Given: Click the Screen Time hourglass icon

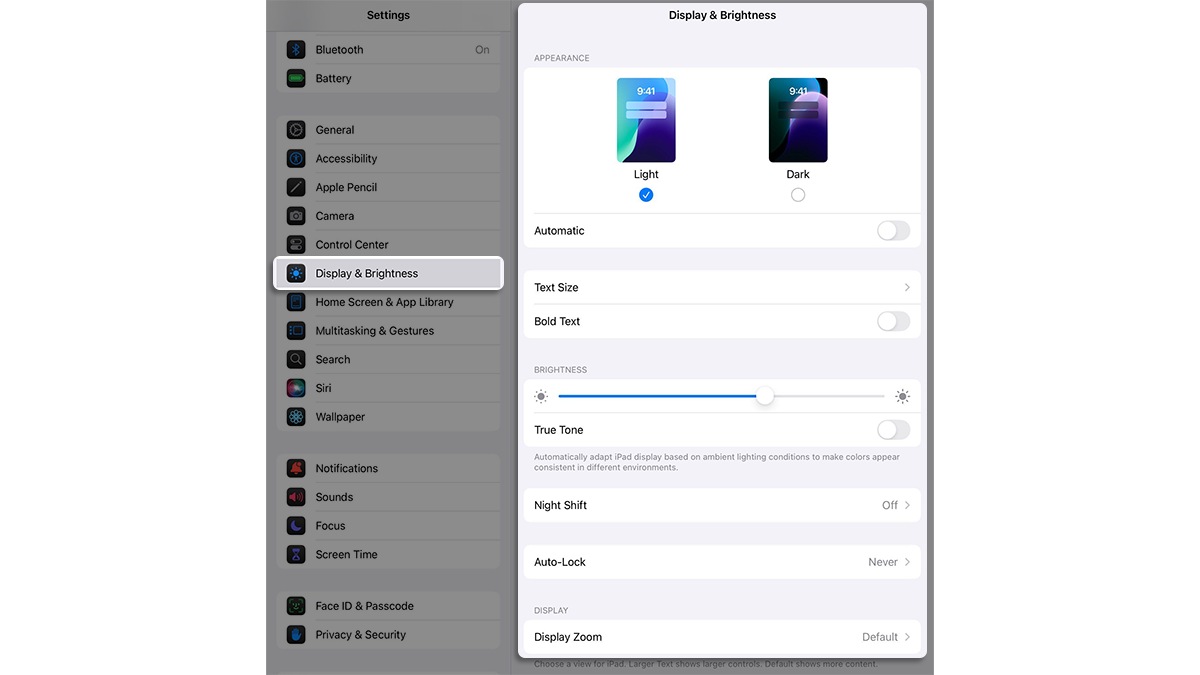Looking at the screenshot, I should tap(296, 554).
